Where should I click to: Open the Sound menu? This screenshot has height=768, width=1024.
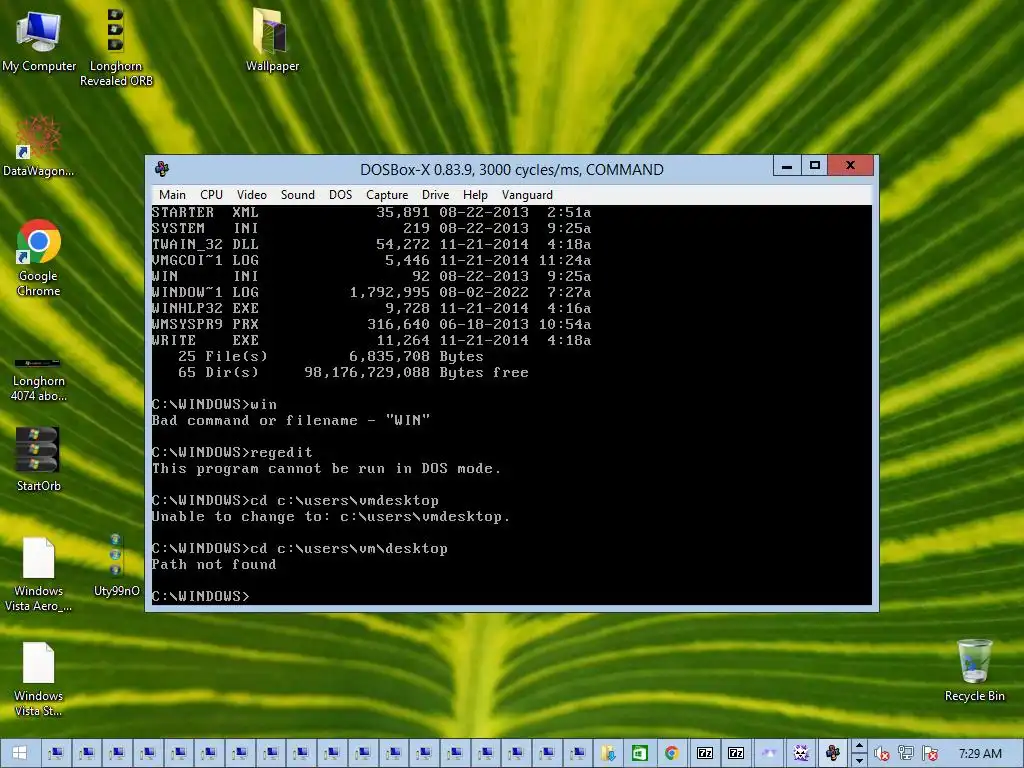(x=298, y=195)
